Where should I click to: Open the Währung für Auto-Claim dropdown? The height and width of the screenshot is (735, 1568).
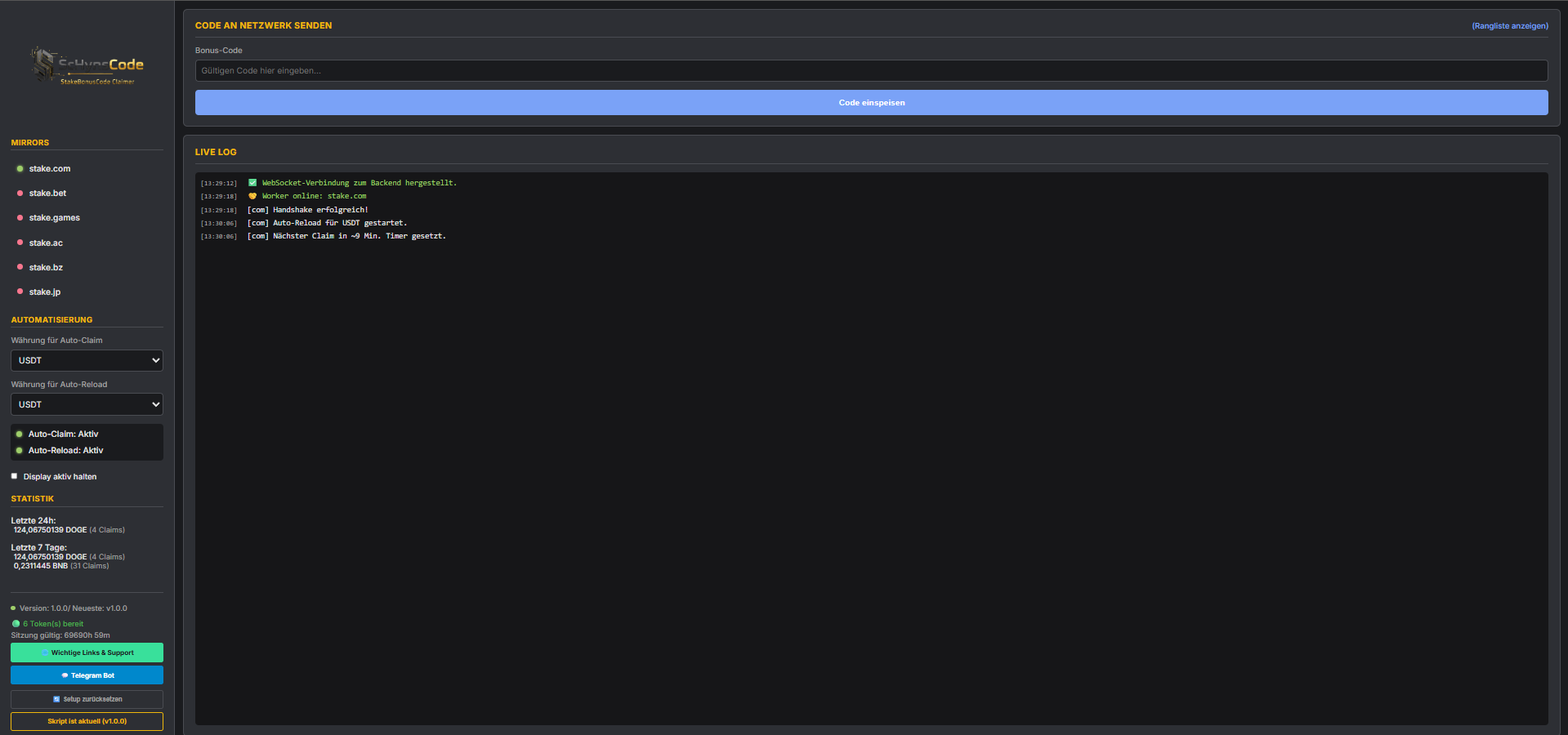coord(86,360)
